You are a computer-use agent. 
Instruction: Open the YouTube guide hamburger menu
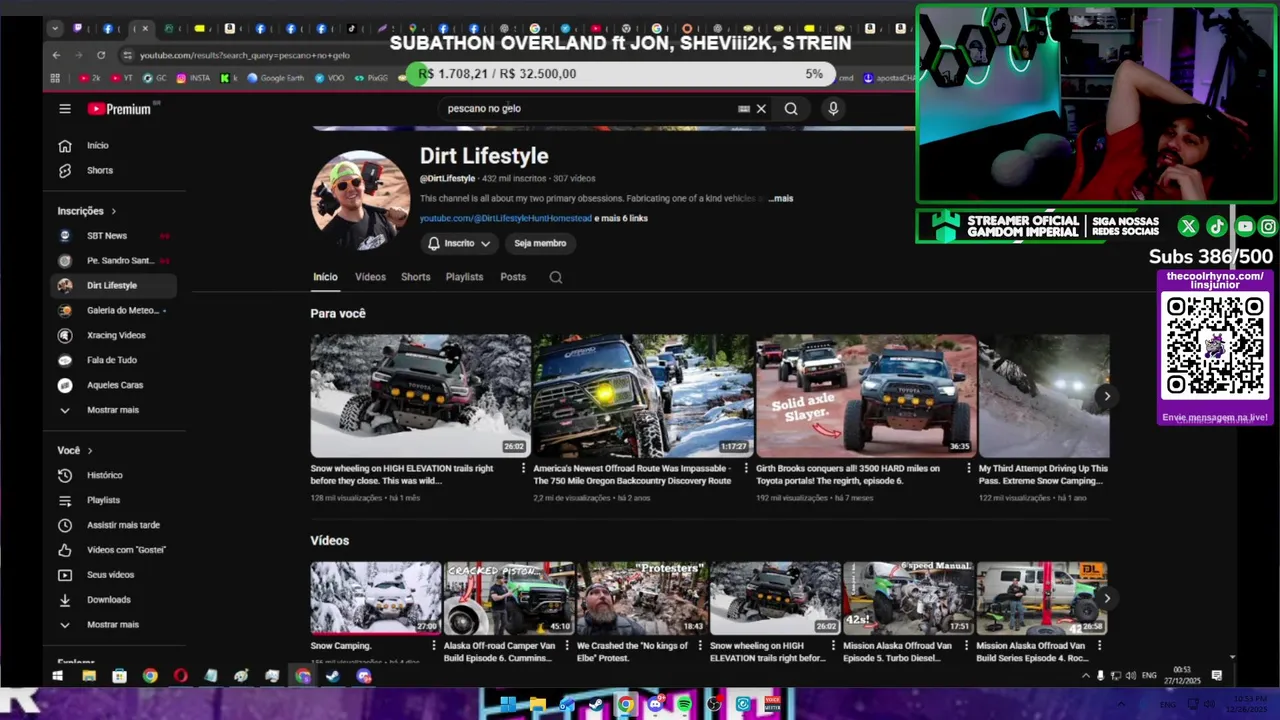(65, 109)
